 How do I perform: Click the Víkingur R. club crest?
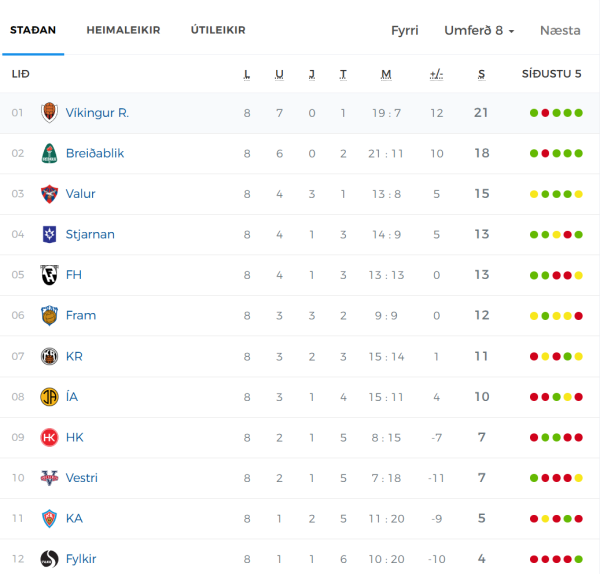click(x=49, y=113)
